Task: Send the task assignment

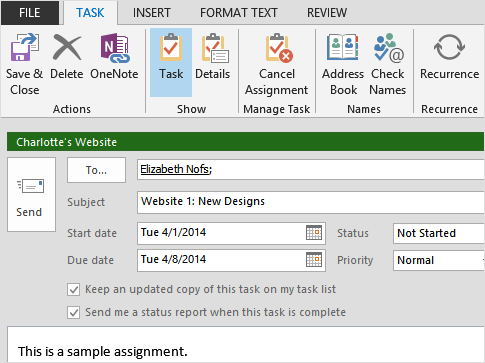Action: click(31, 194)
